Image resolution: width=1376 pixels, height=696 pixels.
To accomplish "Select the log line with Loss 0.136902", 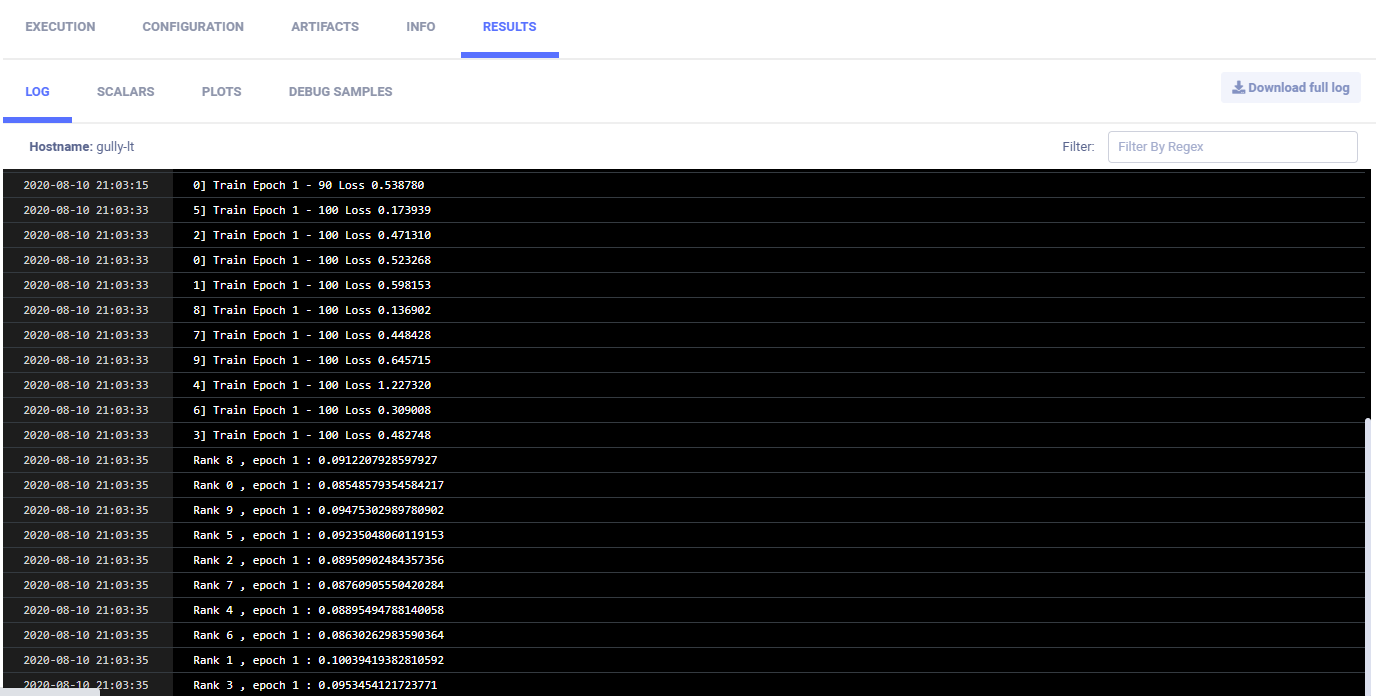I will (312, 310).
